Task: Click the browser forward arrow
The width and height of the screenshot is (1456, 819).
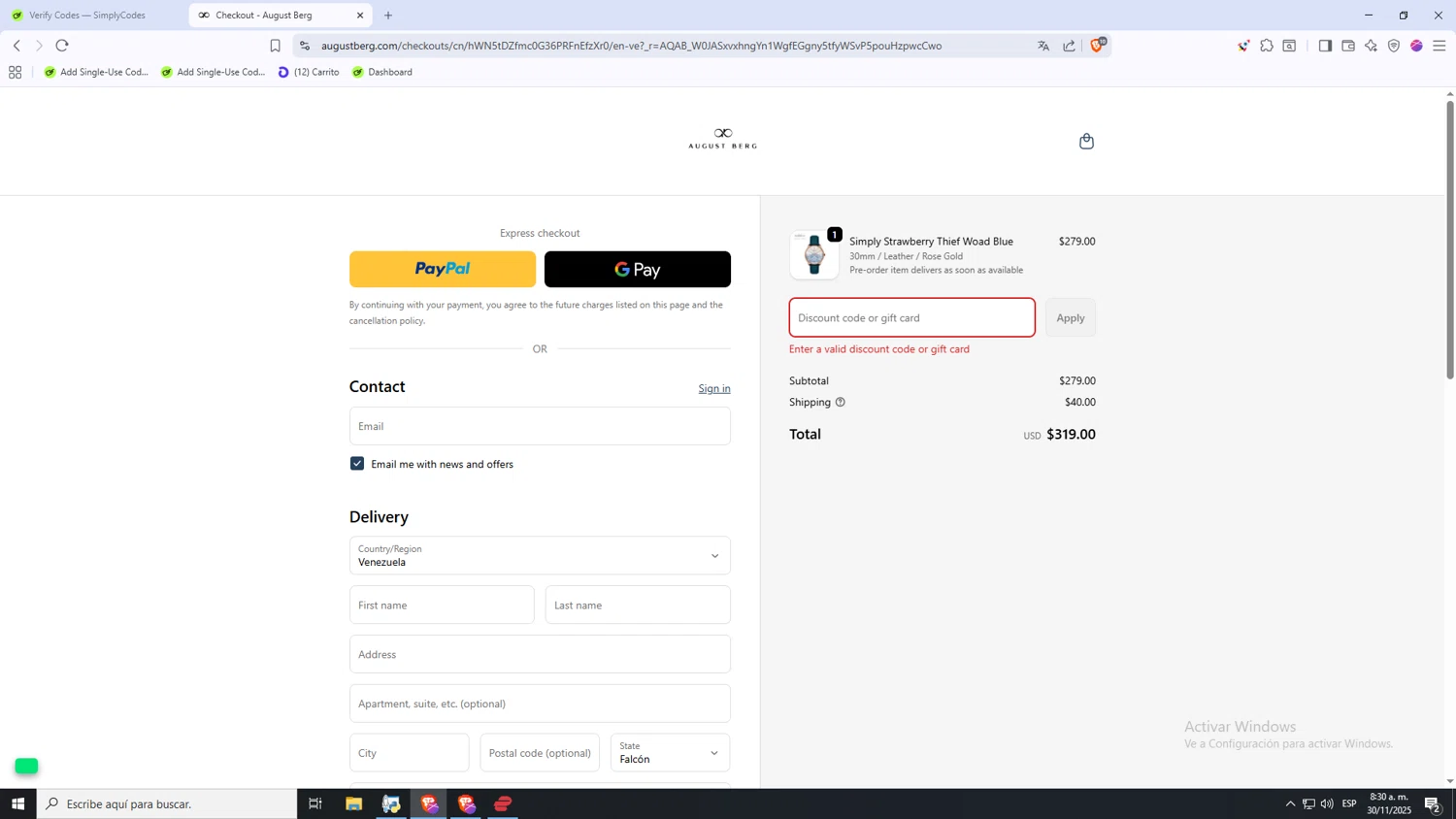Action: click(x=39, y=46)
